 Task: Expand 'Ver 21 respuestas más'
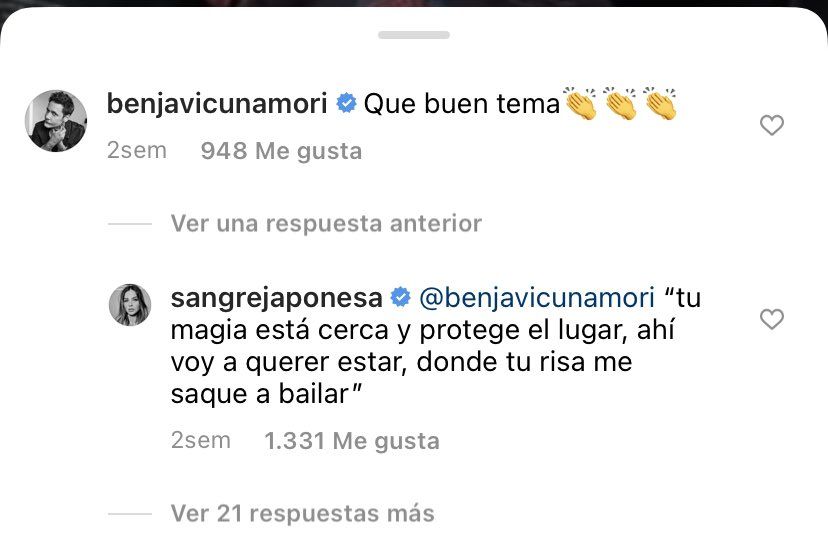pos(303,513)
